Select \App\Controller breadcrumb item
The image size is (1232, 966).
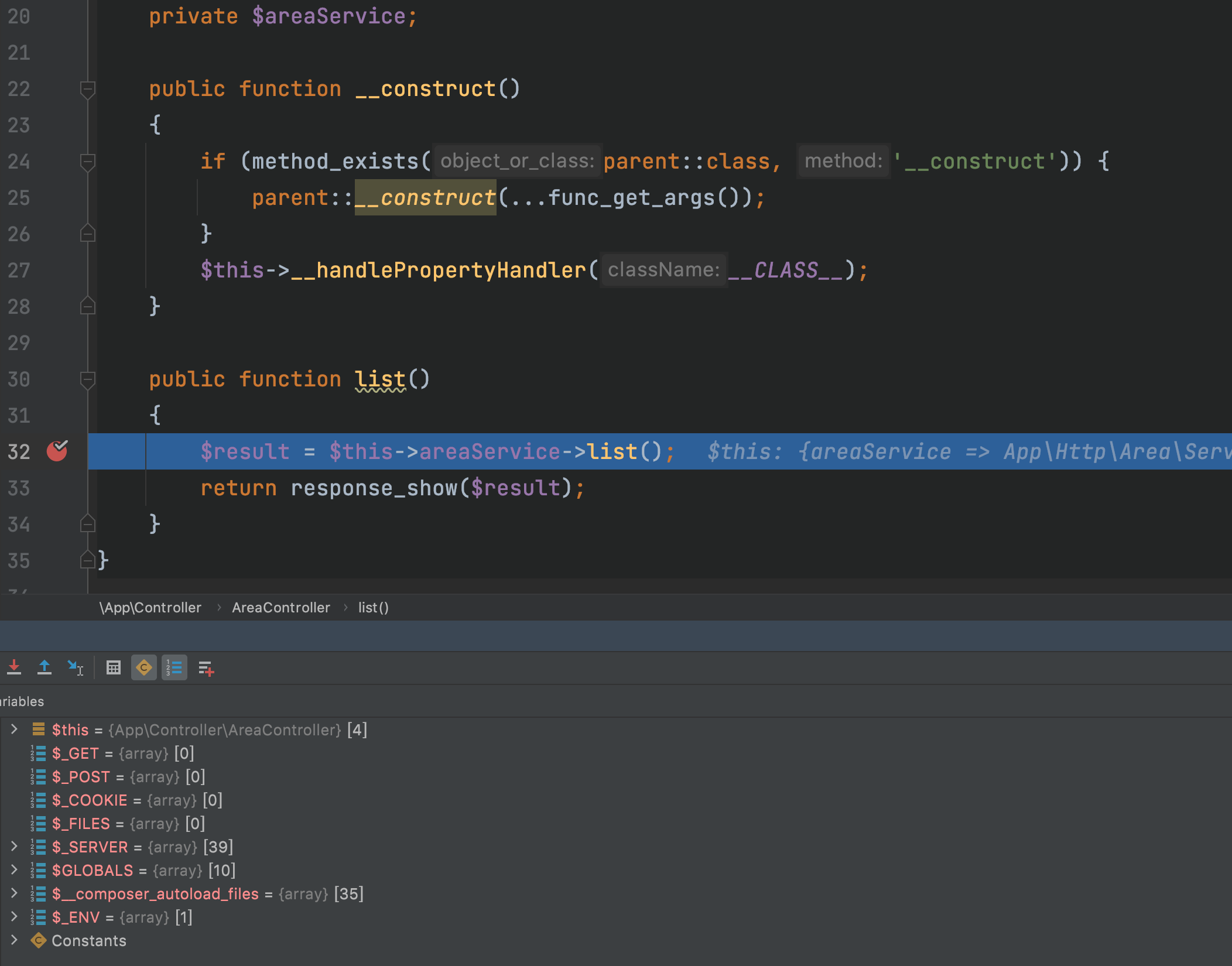pyautogui.click(x=150, y=608)
